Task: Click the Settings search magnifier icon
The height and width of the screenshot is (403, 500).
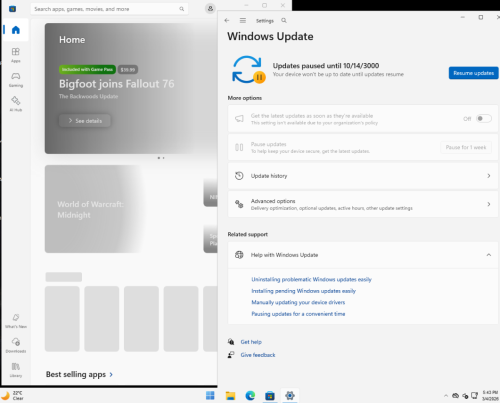Action: pos(284,21)
